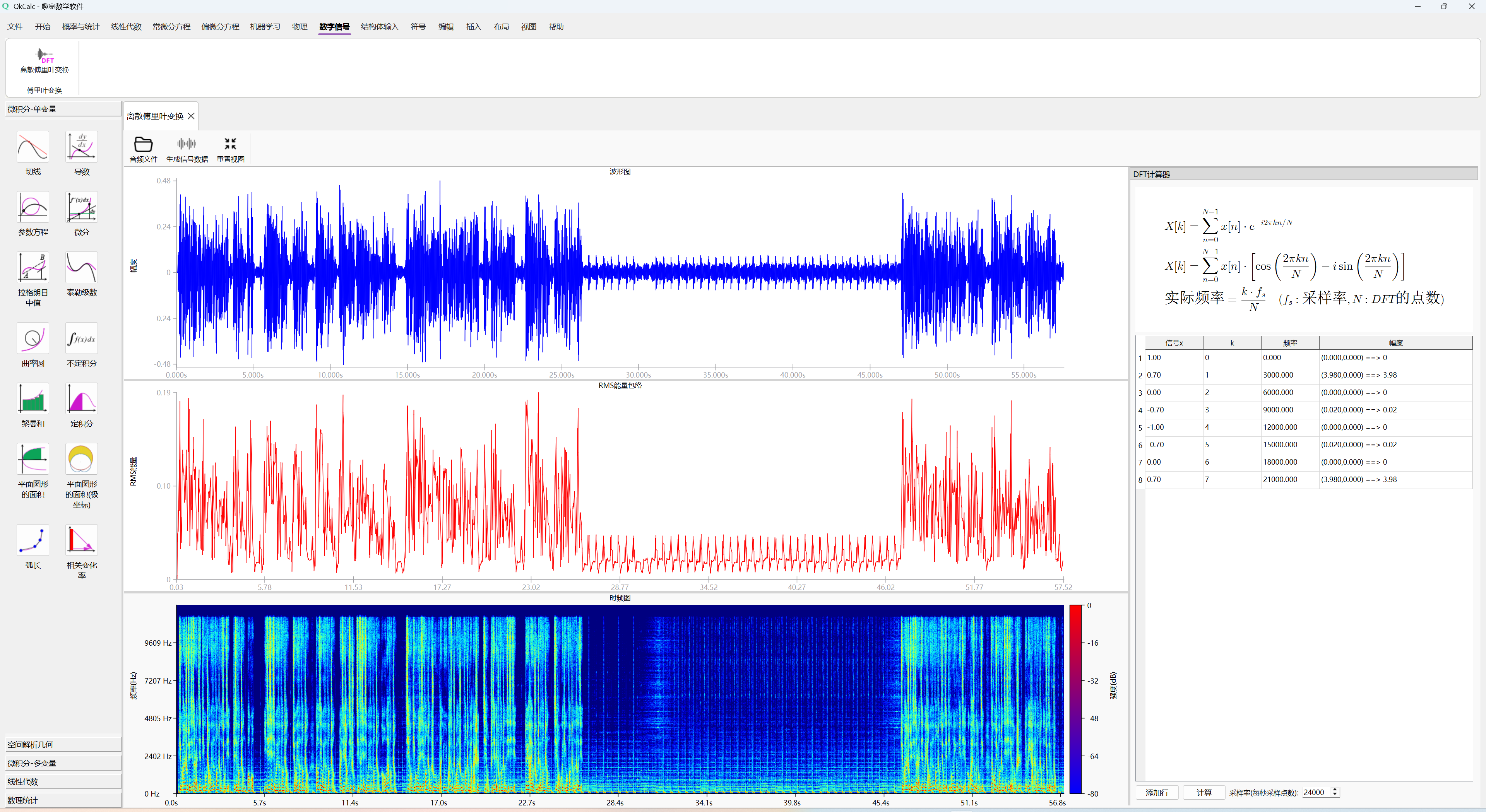Expand the 微积分-多变量 section

coord(63,763)
